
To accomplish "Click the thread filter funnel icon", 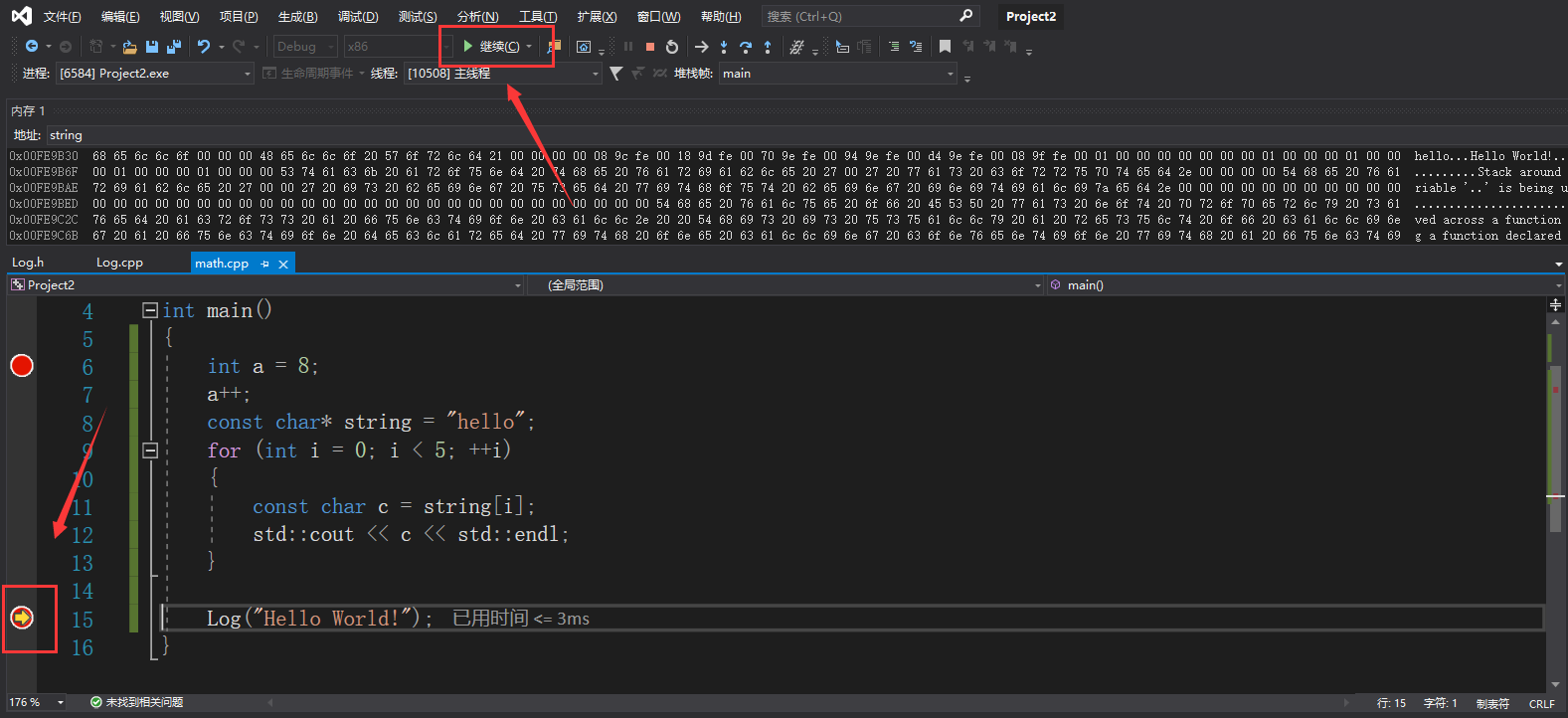I will 616,74.
